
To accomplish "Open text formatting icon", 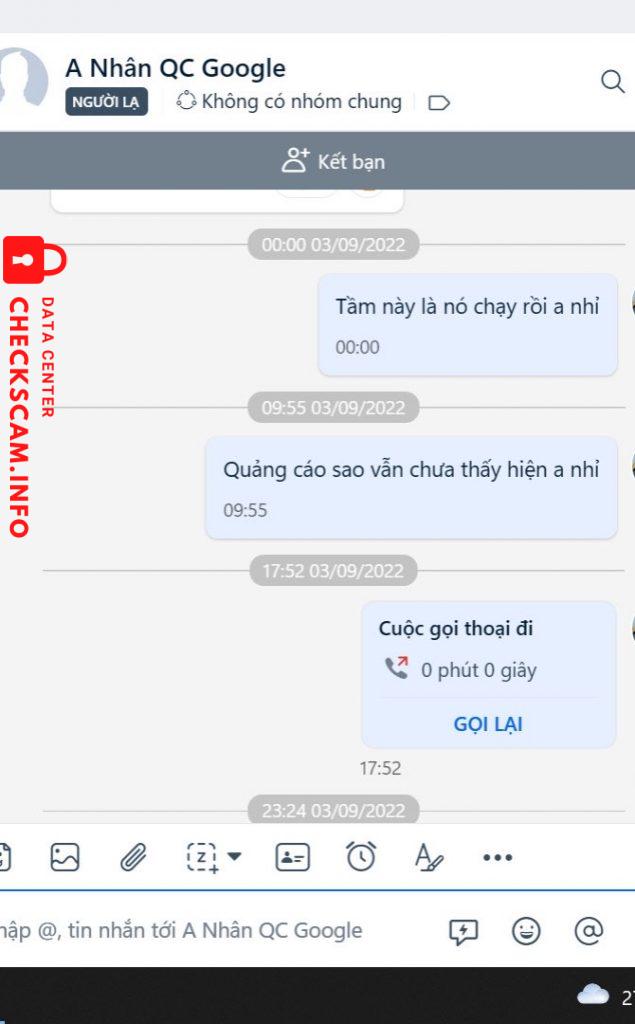I will tap(429, 857).
